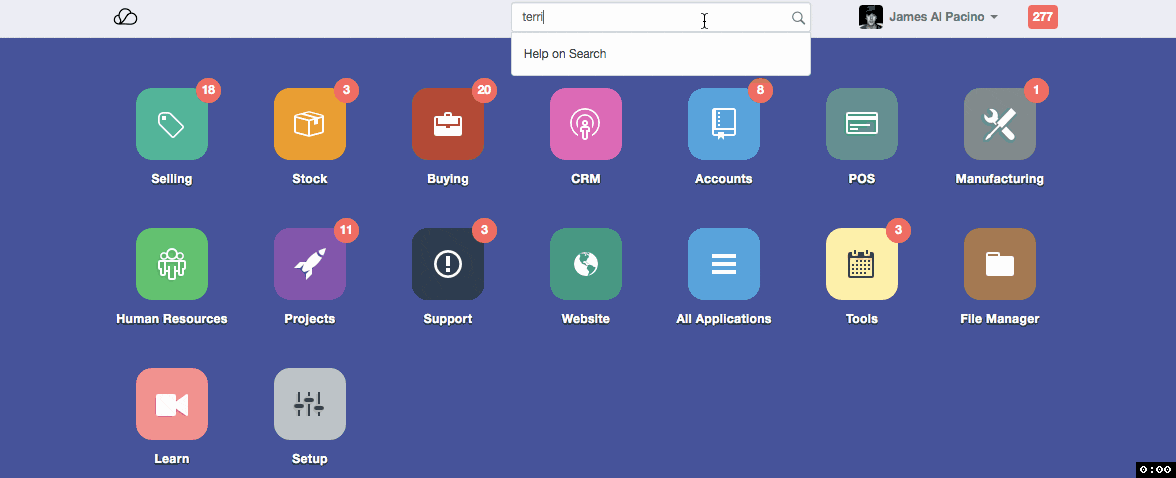Open the Human Resources icon

tap(172, 264)
